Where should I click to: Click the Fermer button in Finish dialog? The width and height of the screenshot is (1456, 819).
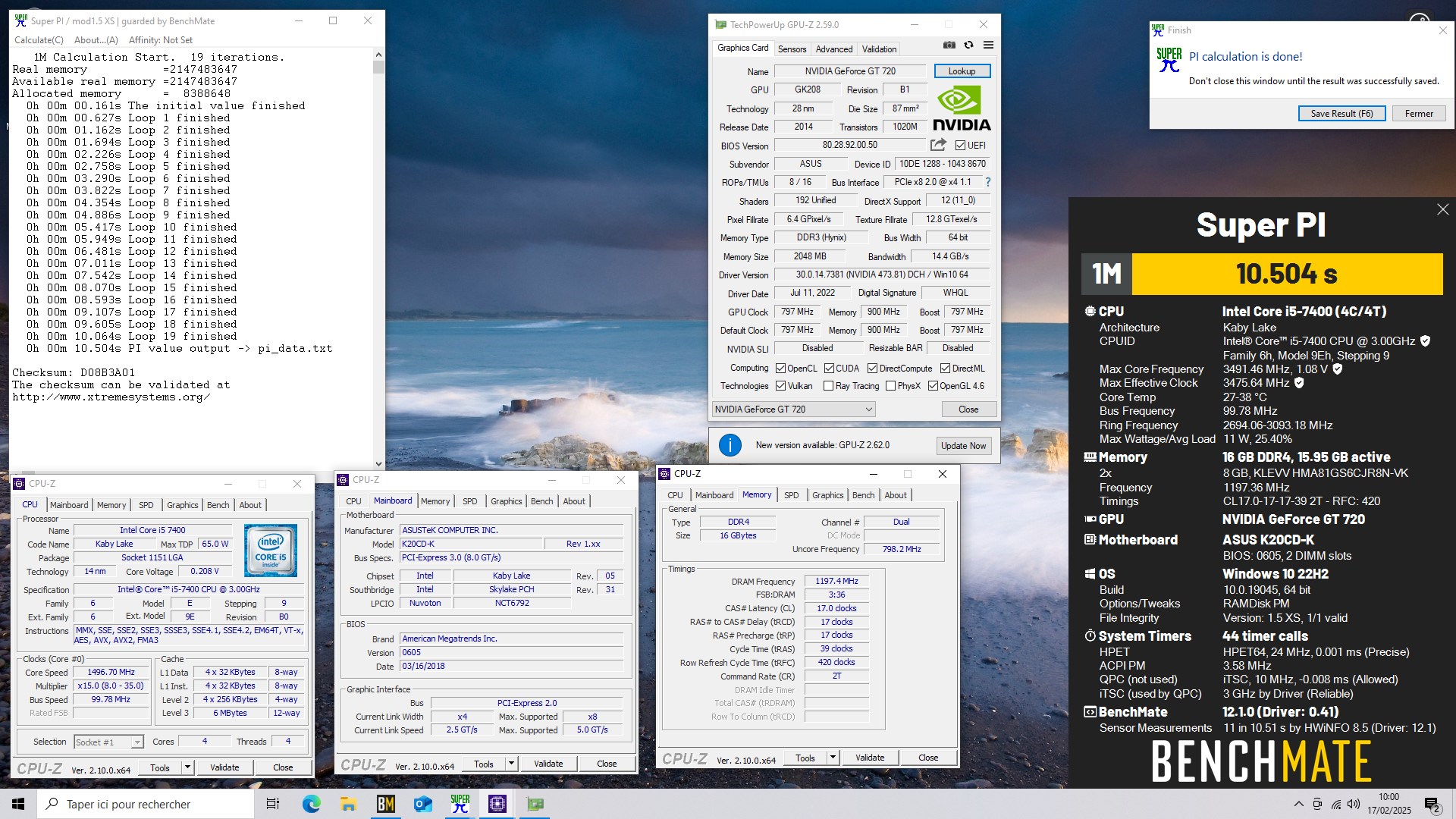coord(1418,114)
